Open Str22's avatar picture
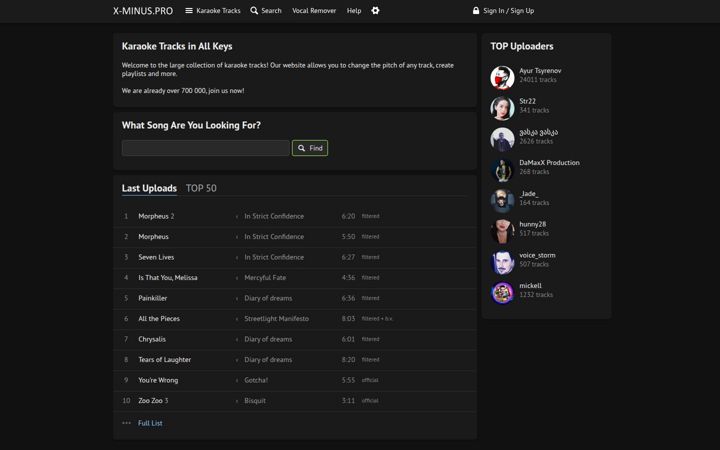This screenshot has width=720, height=450. (502, 108)
